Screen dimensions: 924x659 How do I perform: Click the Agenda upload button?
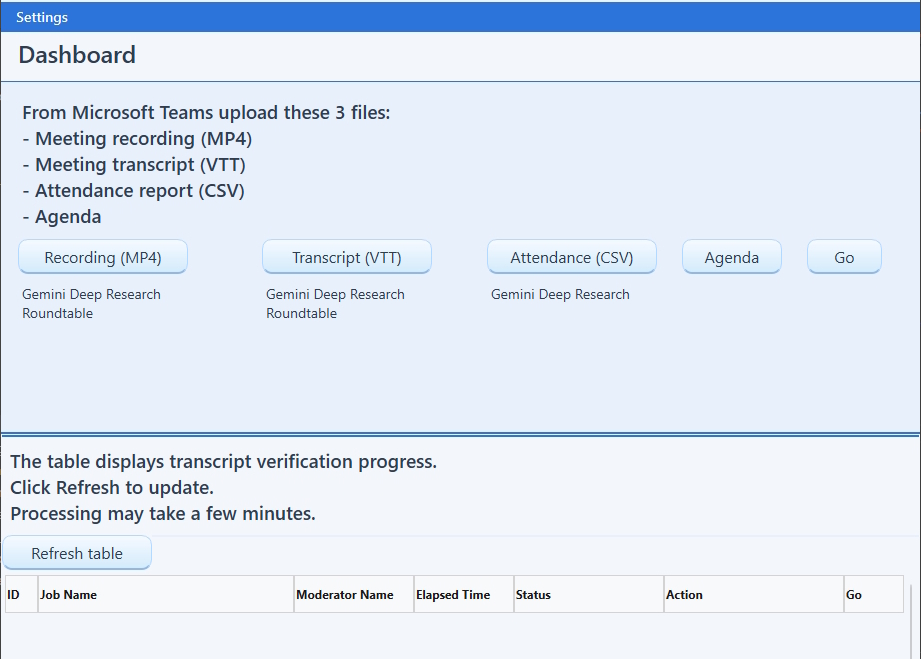pyautogui.click(x=732, y=257)
